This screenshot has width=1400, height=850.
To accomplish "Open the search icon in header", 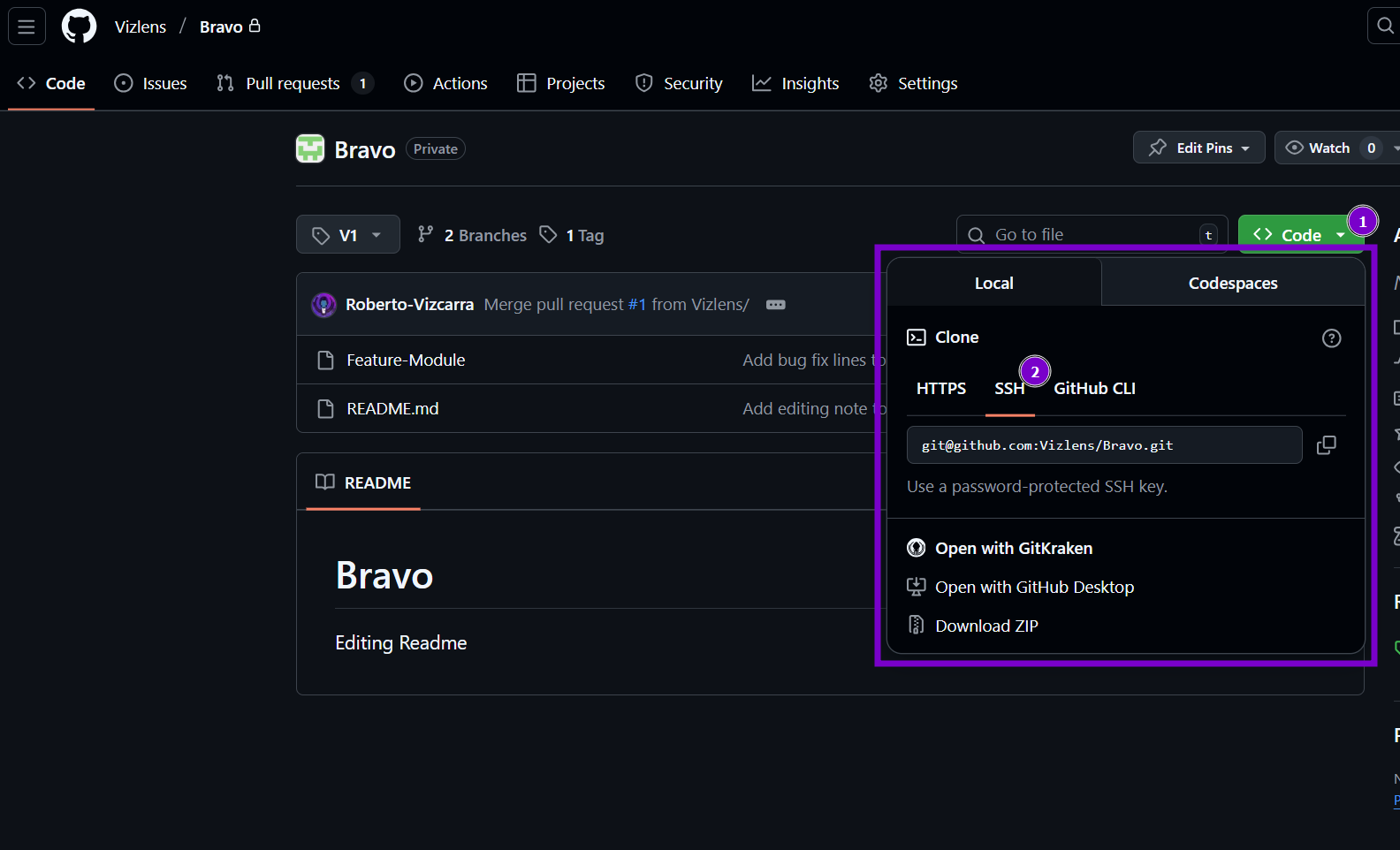I will pyautogui.click(x=1384, y=27).
